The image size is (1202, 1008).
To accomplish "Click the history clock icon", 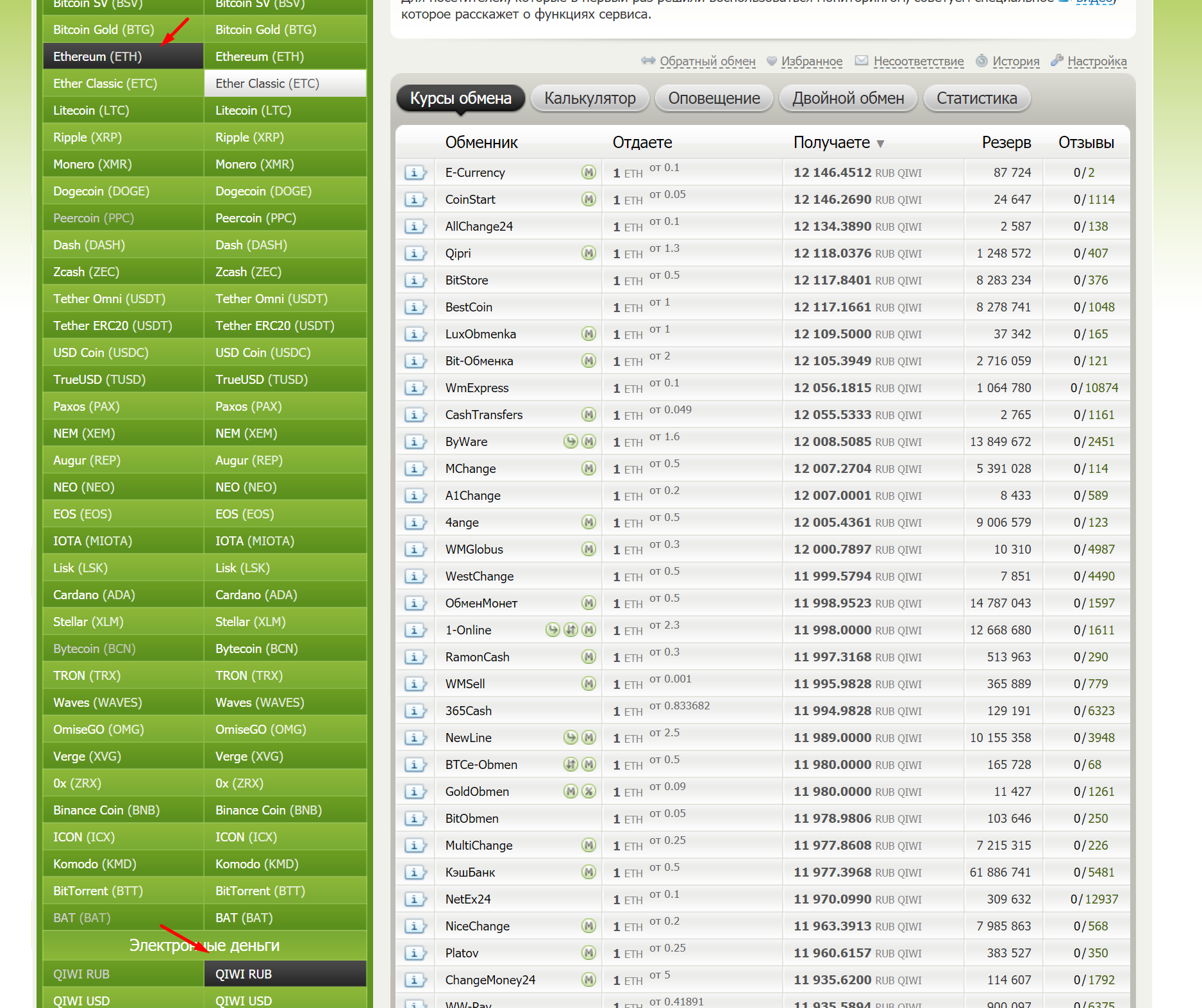I will click(981, 61).
